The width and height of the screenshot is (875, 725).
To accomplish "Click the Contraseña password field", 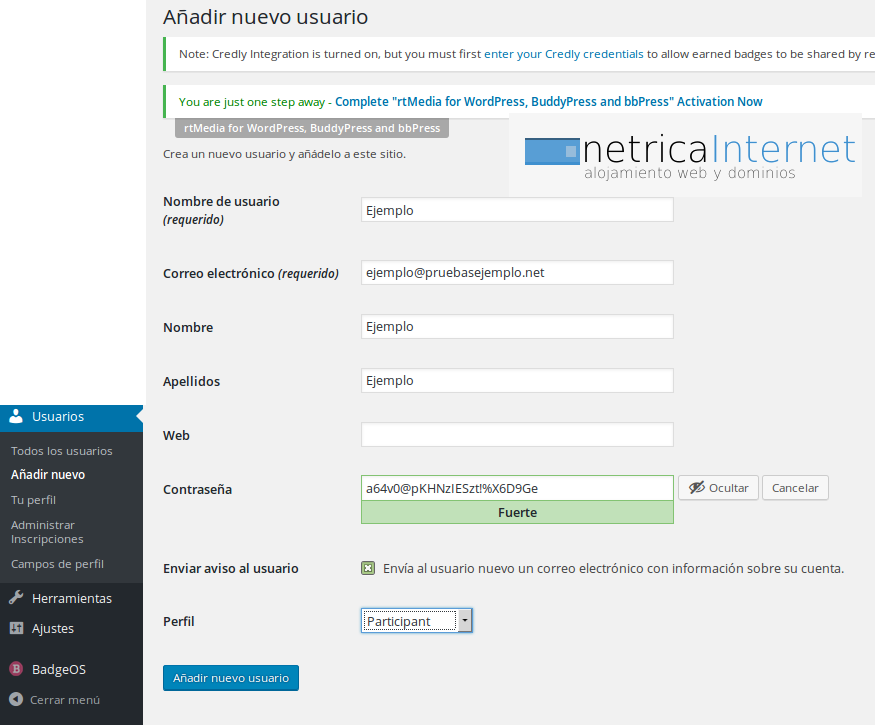I will tap(517, 488).
